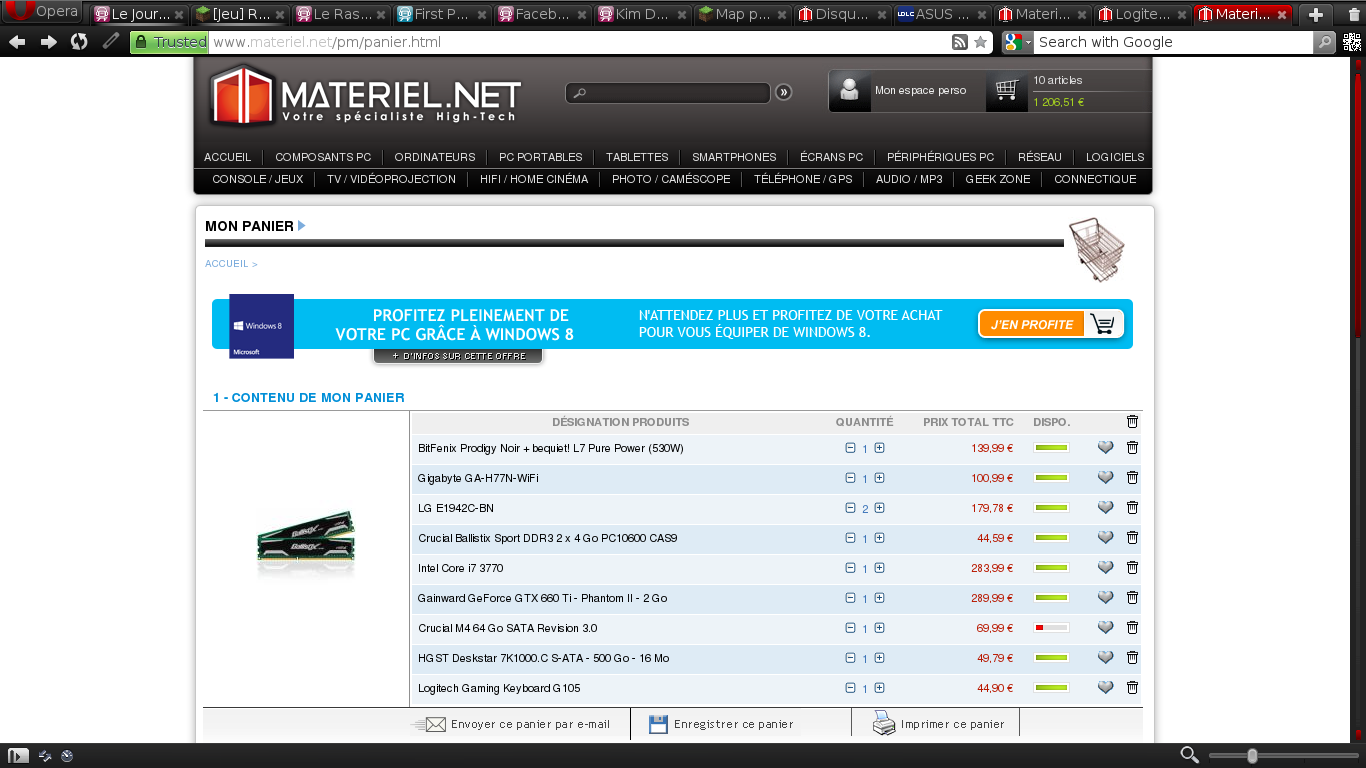Screen dimensions: 1366x768
Task: Click Imprimer ce panier
Action: 938,724
